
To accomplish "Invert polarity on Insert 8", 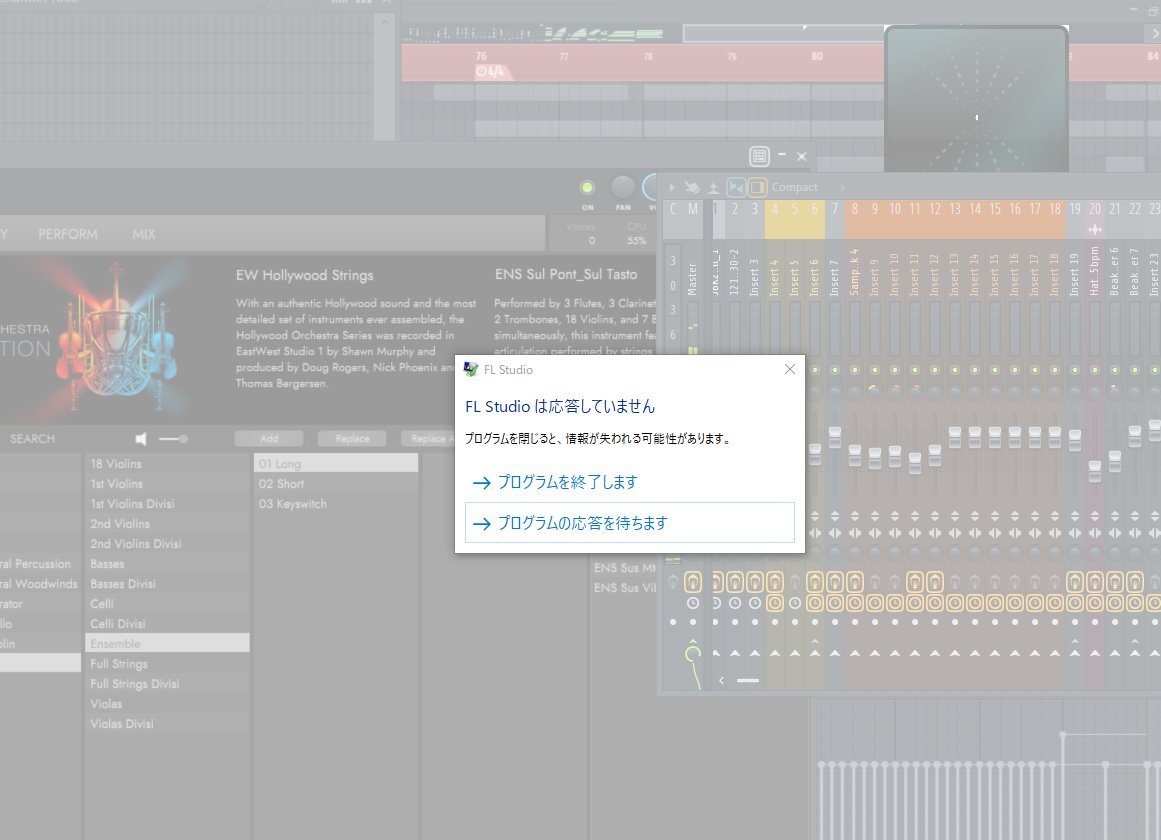I will pos(855,516).
